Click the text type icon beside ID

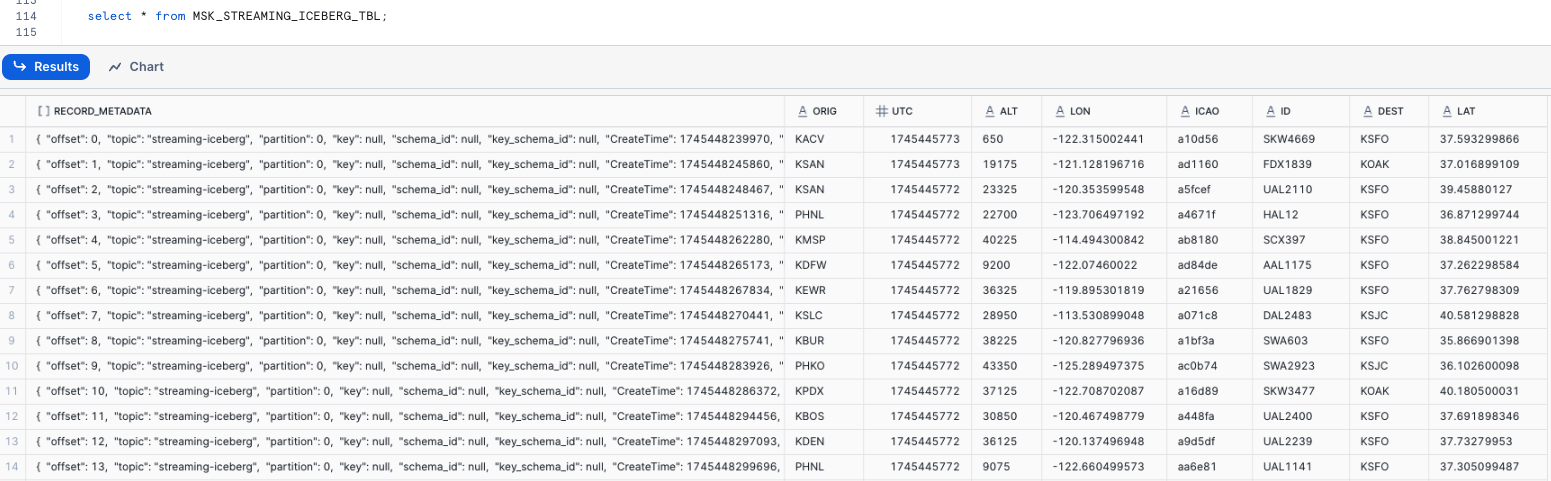1270,111
